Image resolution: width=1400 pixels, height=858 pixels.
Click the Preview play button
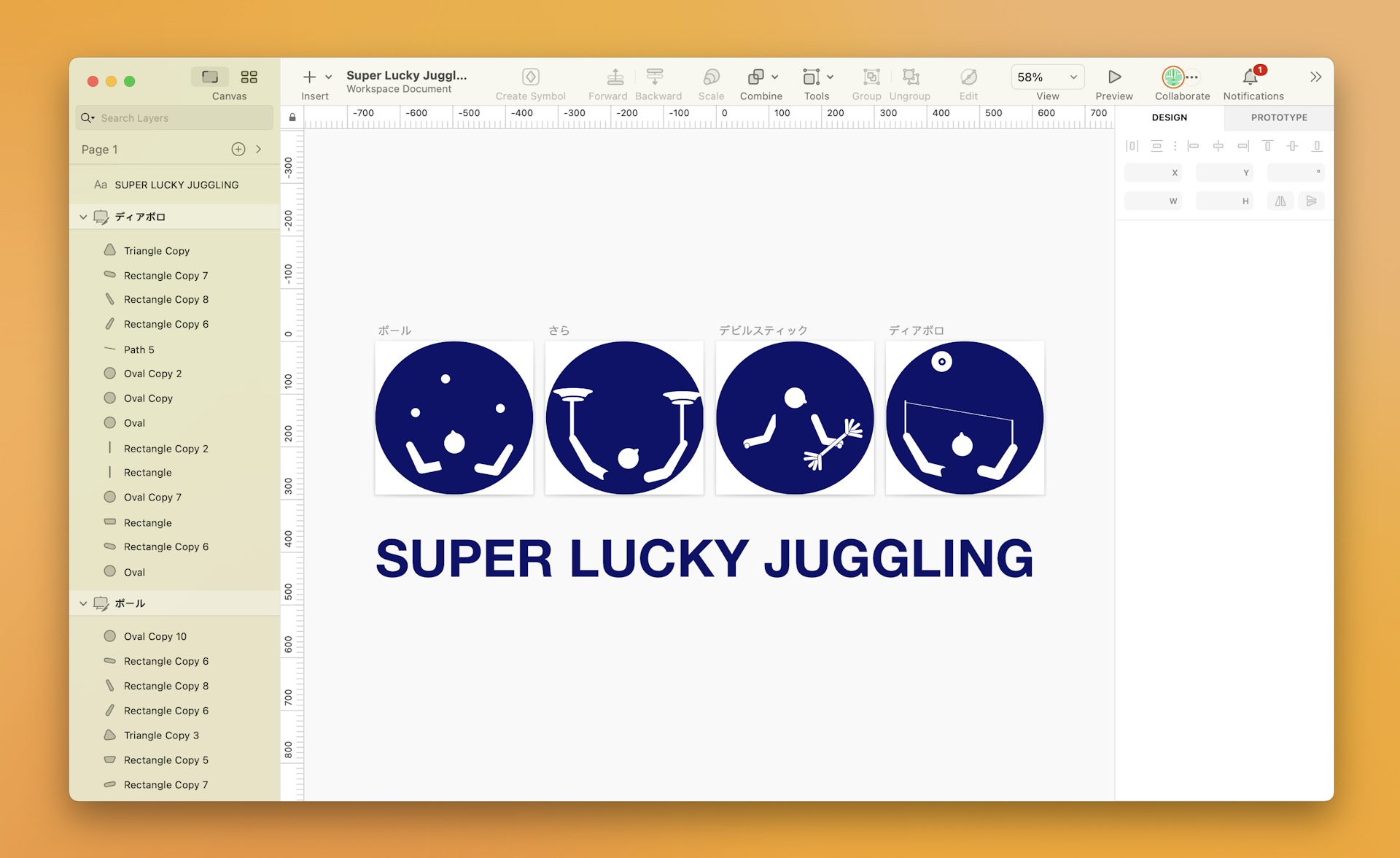tap(1113, 77)
